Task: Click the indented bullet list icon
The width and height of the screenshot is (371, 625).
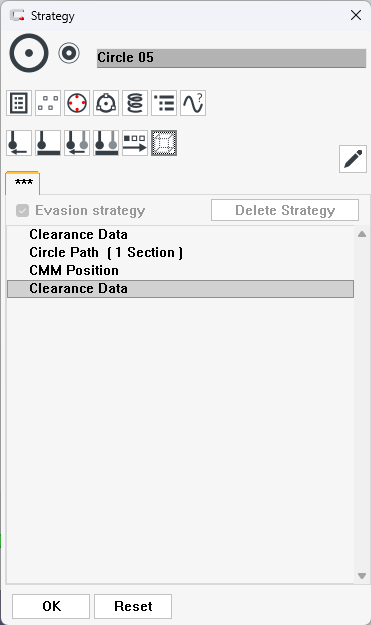Action: coord(164,103)
